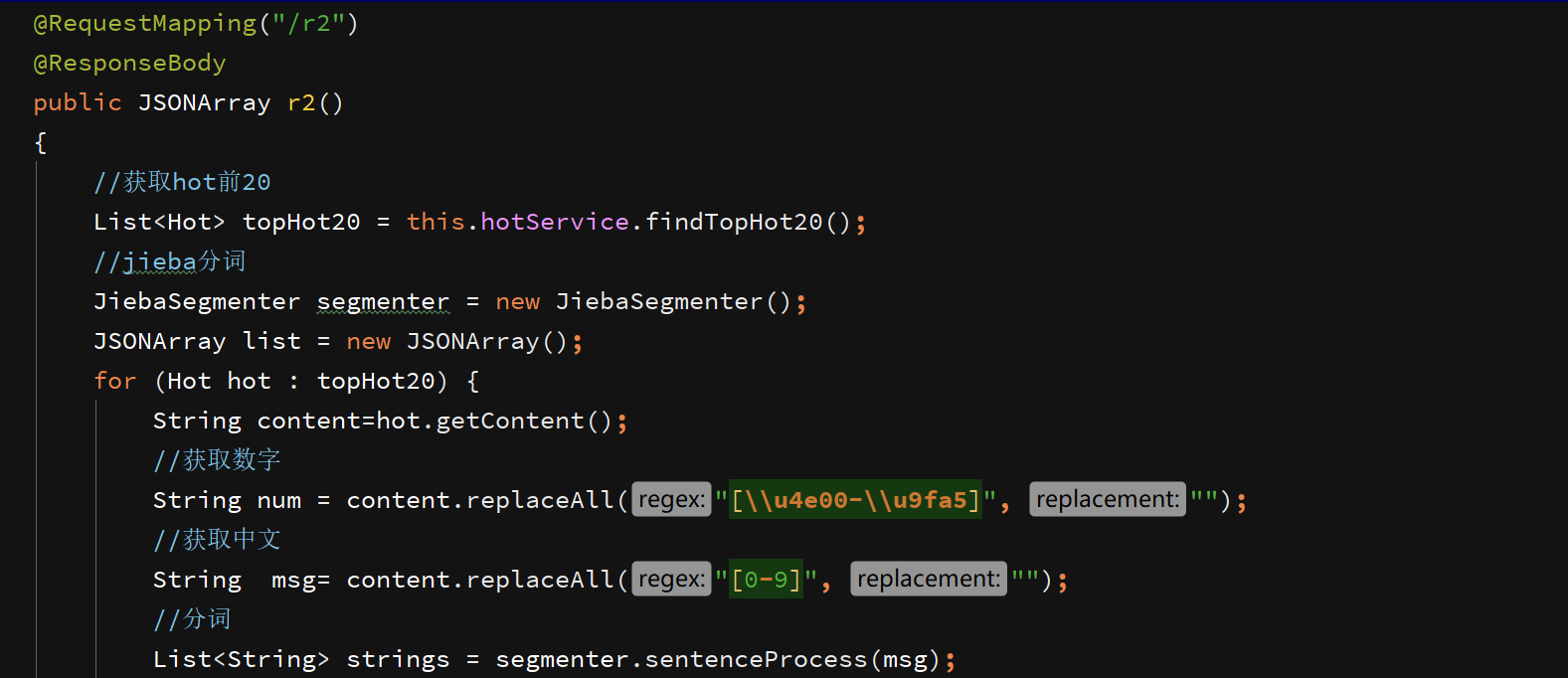The image size is (1568, 678).
Task: Click the "/r2" mapping path string
Action: click(x=308, y=23)
